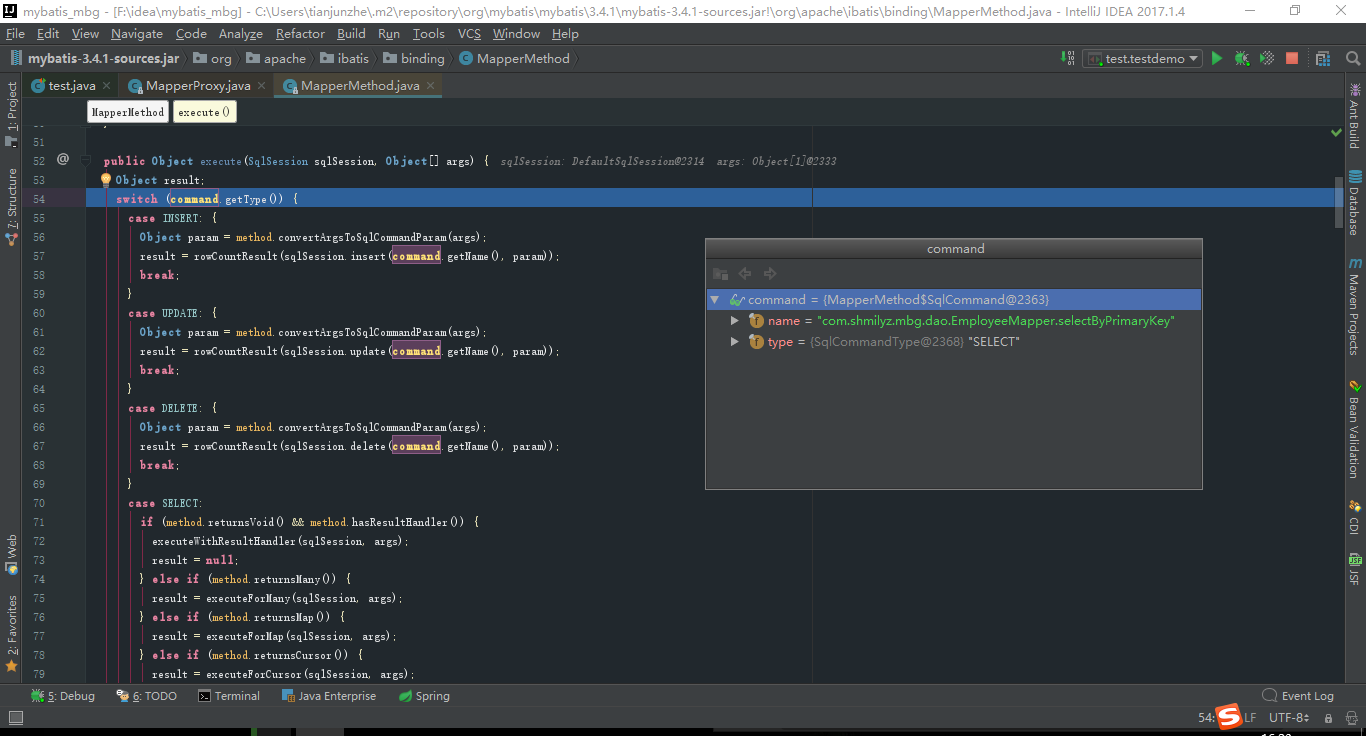The height and width of the screenshot is (736, 1366).
Task: Run test.testdemo with Coverage
Action: click(1266, 58)
